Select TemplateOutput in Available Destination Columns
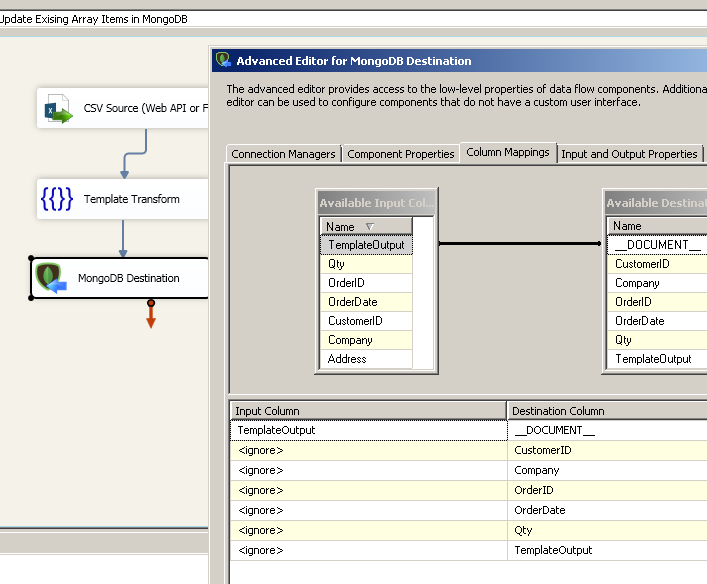 (657, 359)
